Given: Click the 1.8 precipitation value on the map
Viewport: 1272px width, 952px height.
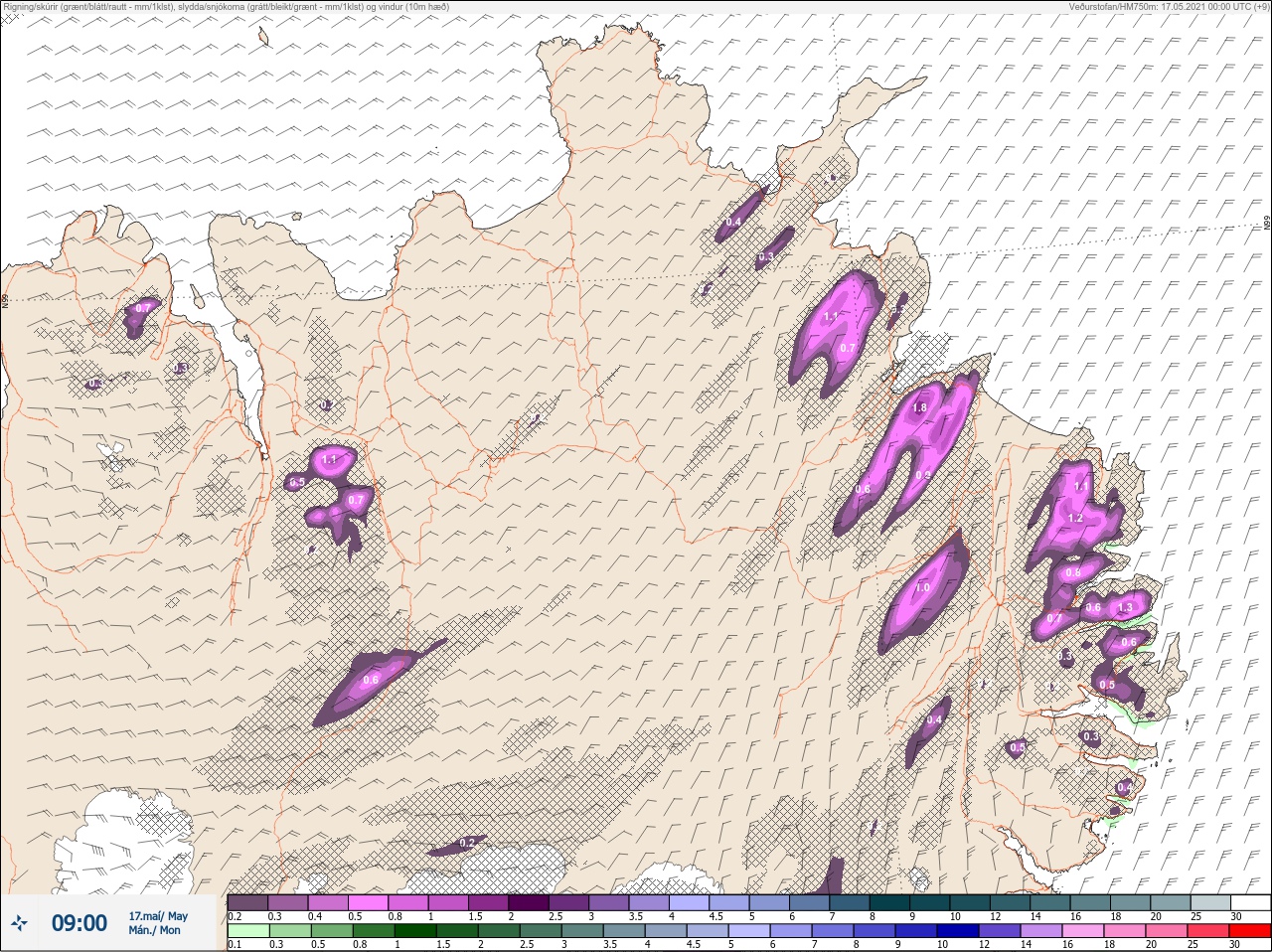Looking at the screenshot, I should [919, 407].
